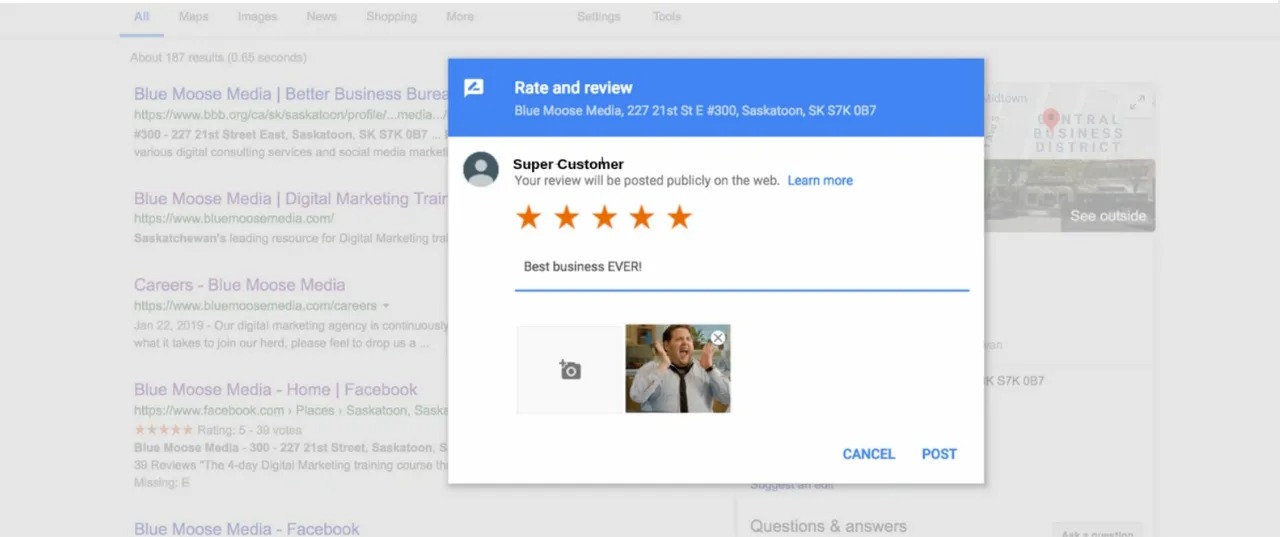Remove the attached photo with X
The image size is (1280, 537).
pyautogui.click(x=717, y=338)
